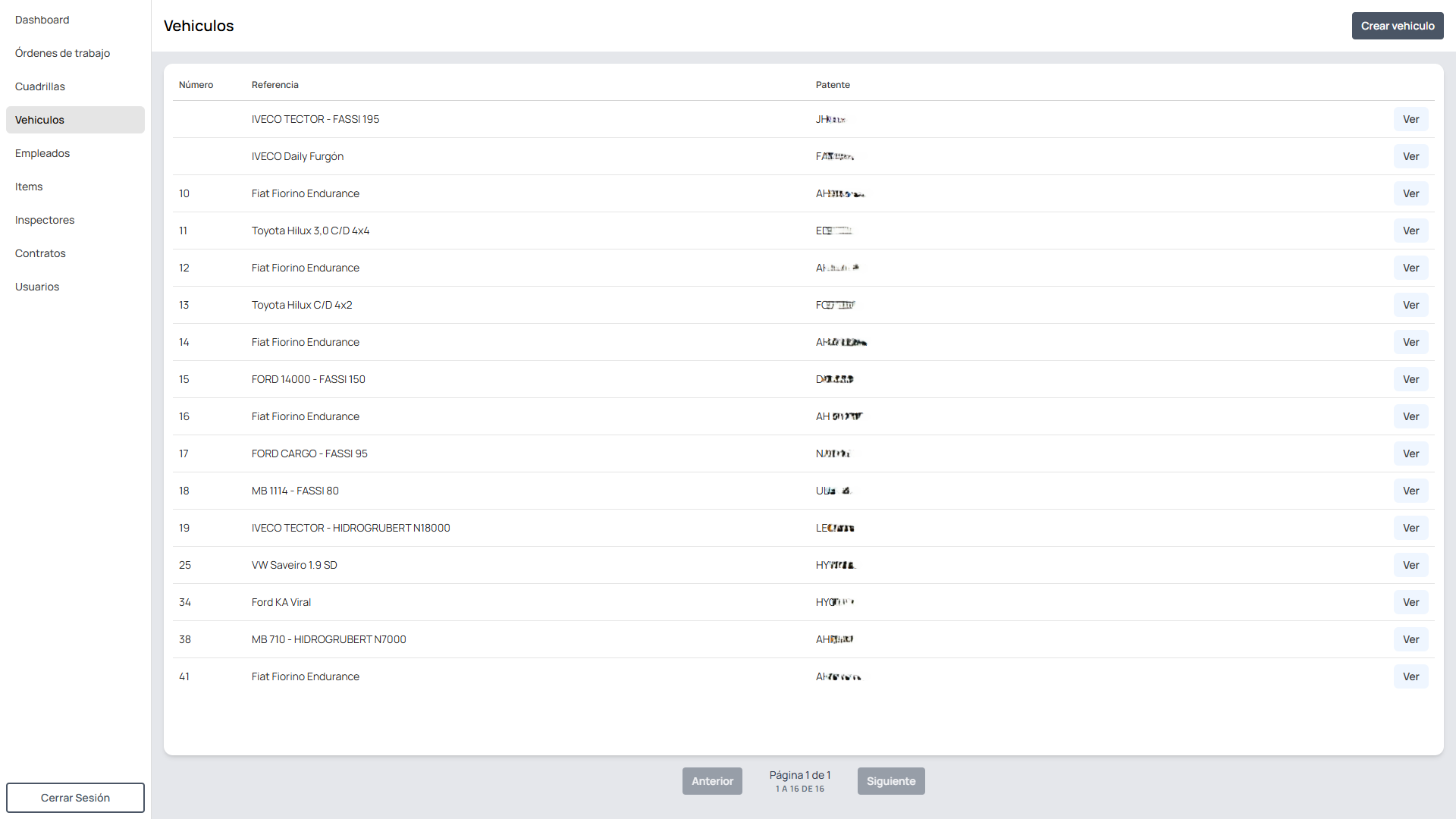Click vehicle number 34 cell
Image resolution: width=1456 pixels, height=819 pixels.
click(x=185, y=602)
